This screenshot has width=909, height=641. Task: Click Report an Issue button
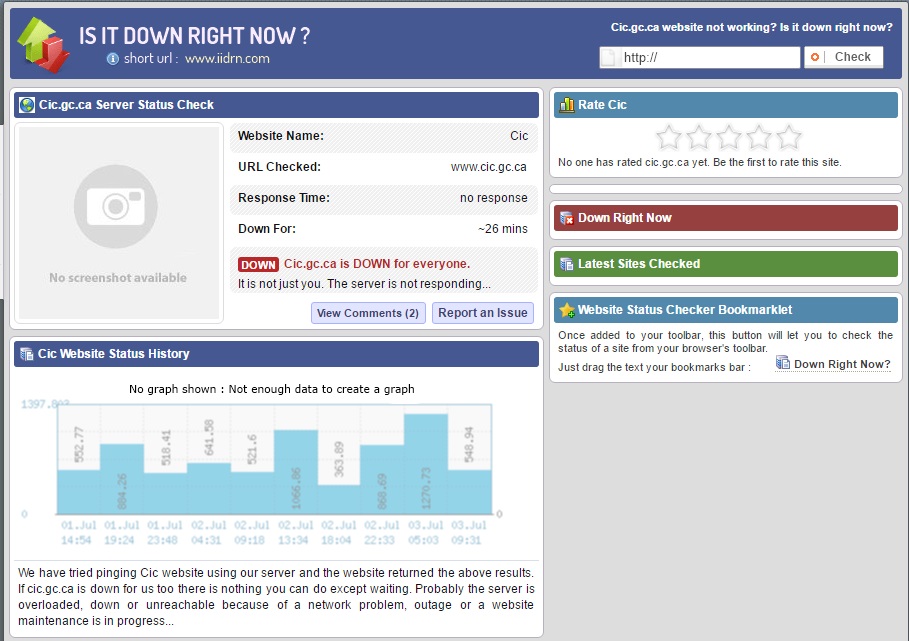pos(482,313)
